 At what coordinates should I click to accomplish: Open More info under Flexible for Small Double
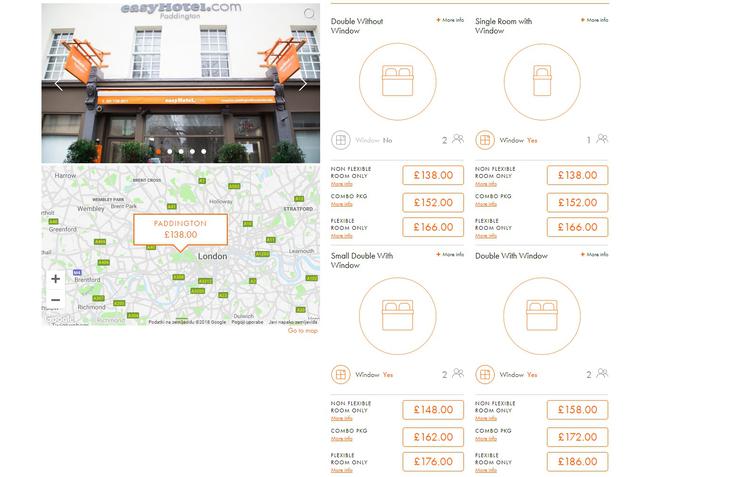coord(341,470)
